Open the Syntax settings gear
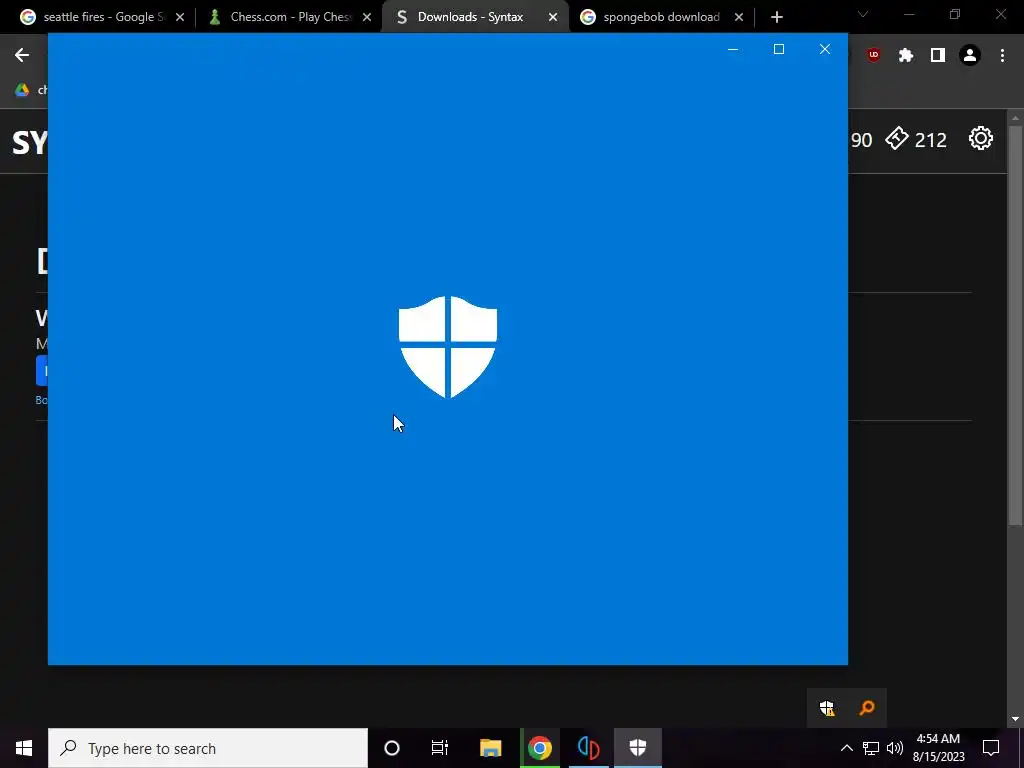 tap(980, 138)
